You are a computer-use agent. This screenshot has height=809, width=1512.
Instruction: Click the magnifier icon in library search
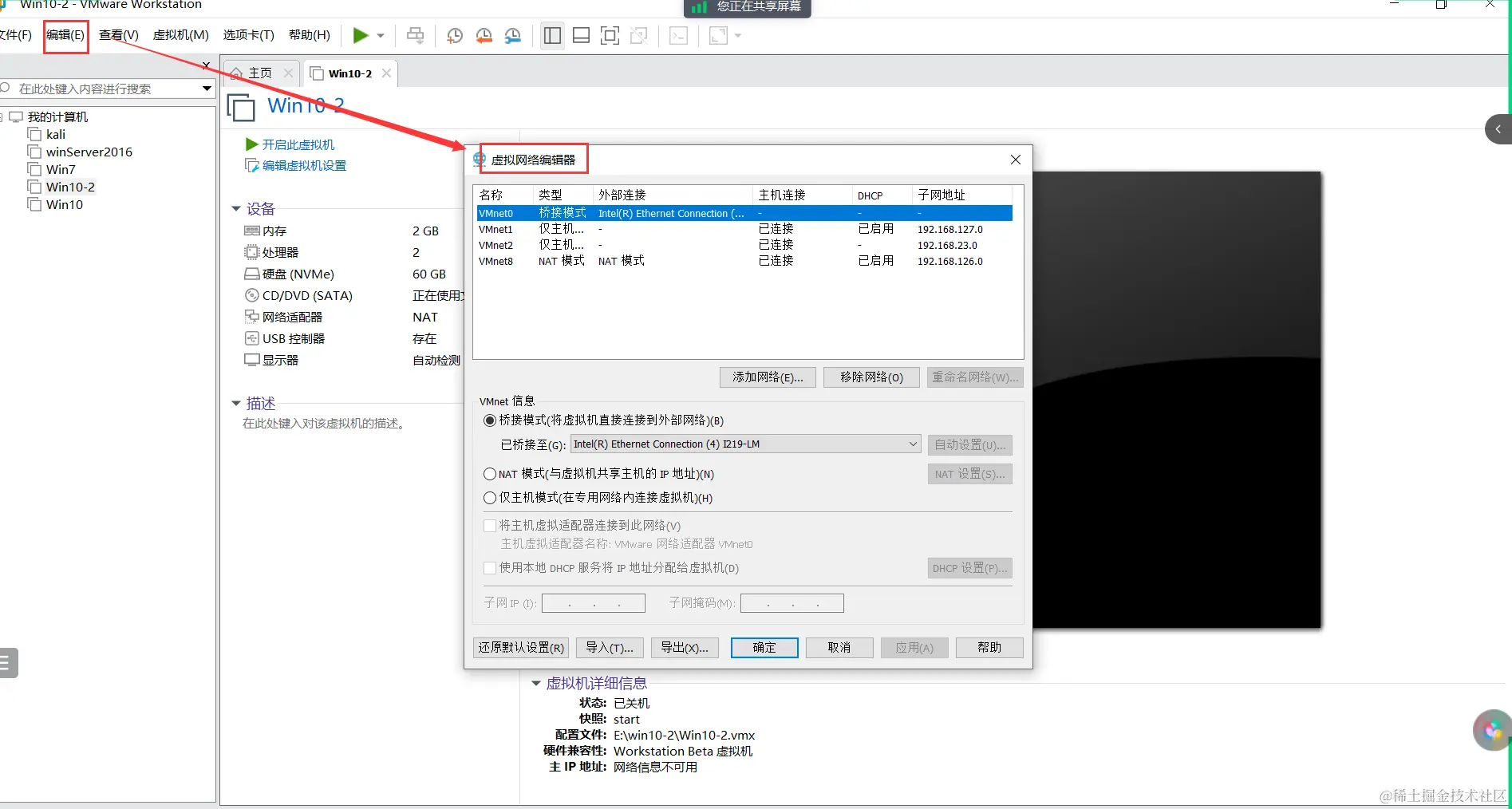click(x=6, y=88)
